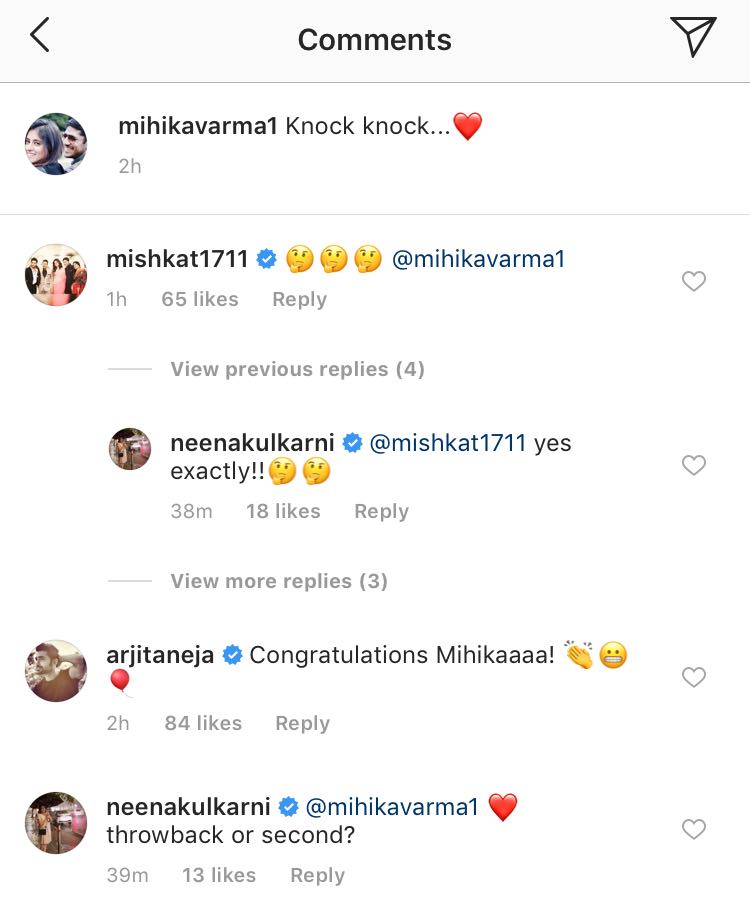Click arjitaneja's blue verified badge
750x914 pixels.
click(x=232, y=654)
